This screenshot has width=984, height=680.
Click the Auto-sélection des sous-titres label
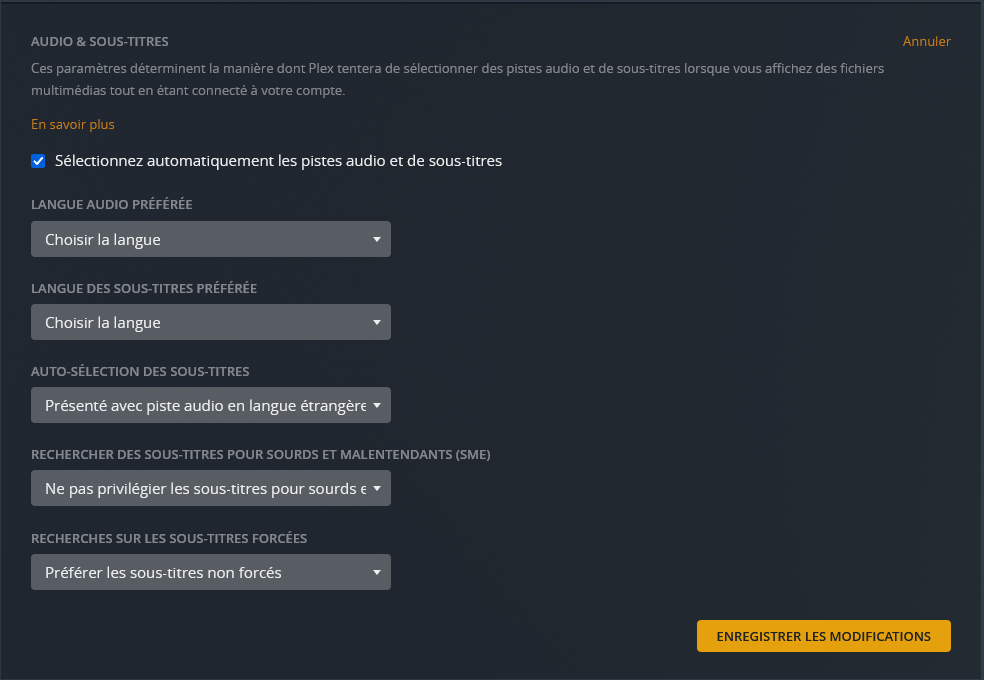(140, 371)
